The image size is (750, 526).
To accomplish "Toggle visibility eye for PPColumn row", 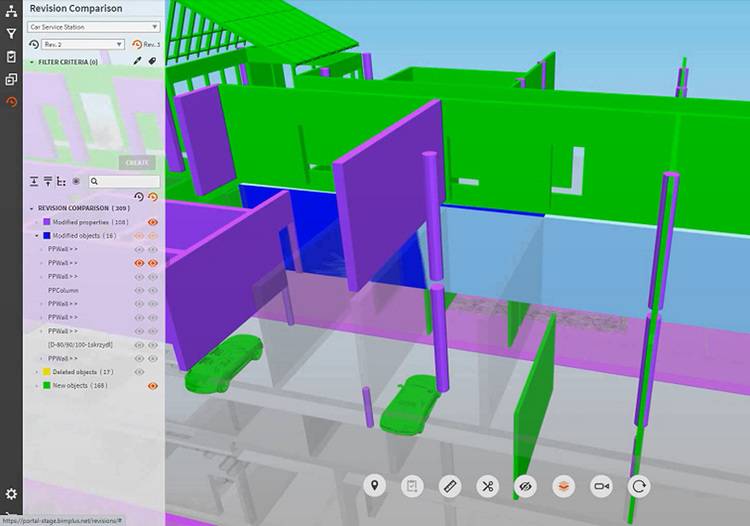I will coord(153,290).
